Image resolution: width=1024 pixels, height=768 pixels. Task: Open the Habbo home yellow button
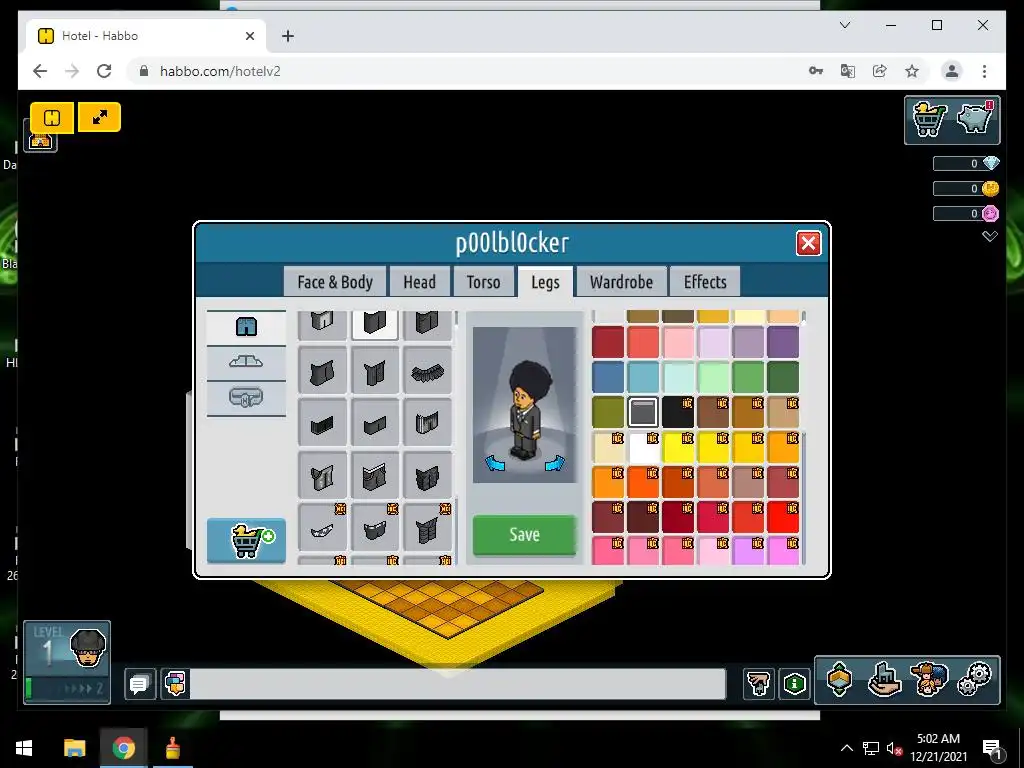click(52, 118)
